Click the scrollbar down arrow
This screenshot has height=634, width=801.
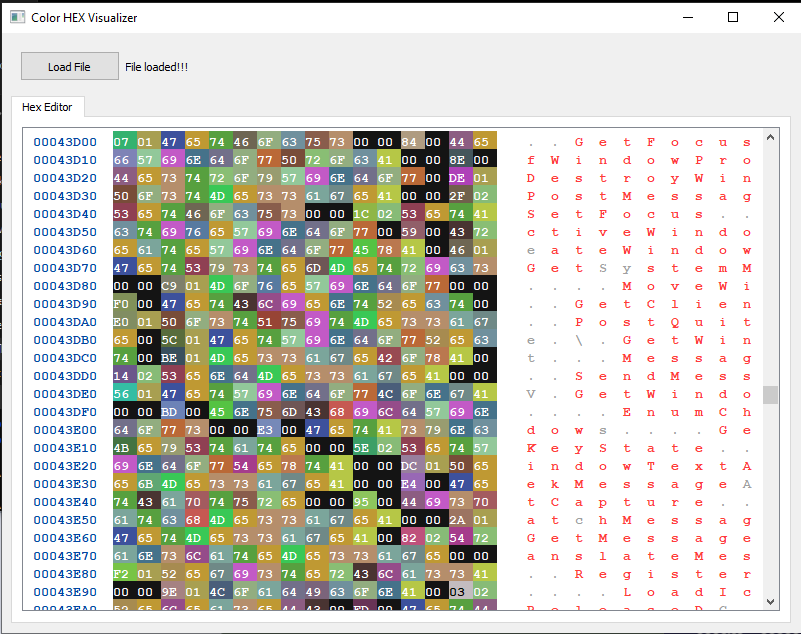[x=770, y=602]
